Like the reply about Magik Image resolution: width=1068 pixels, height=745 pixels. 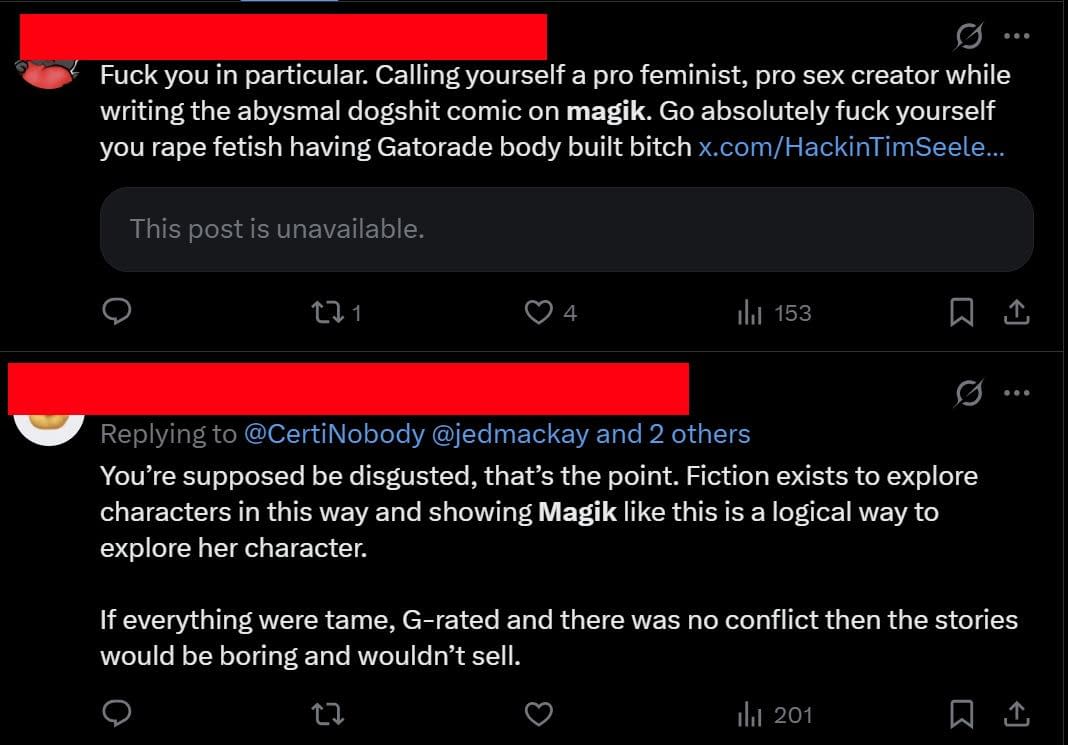539,714
